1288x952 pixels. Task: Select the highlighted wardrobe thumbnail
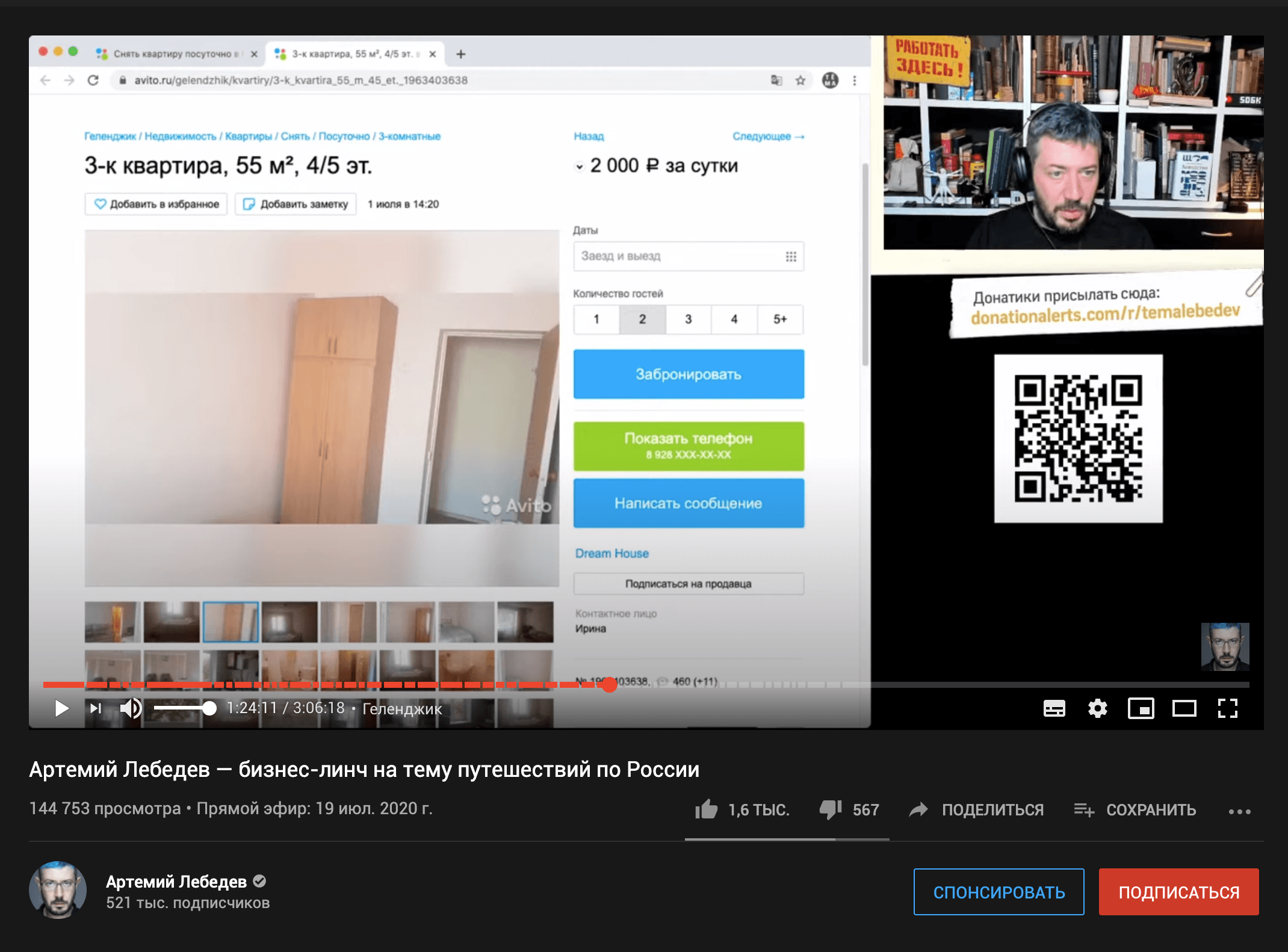click(231, 622)
